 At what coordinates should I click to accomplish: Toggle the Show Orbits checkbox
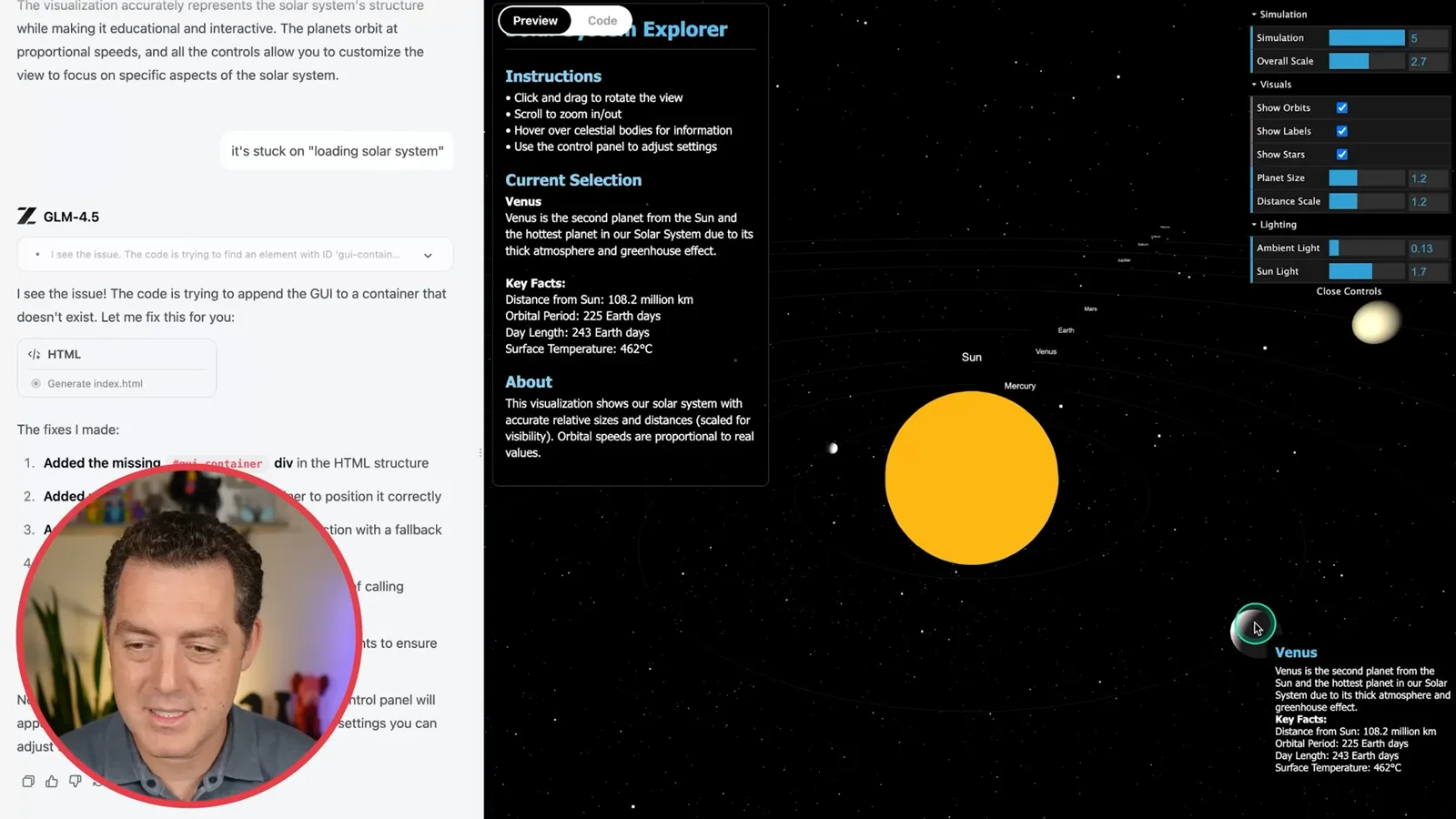pyautogui.click(x=1341, y=107)
